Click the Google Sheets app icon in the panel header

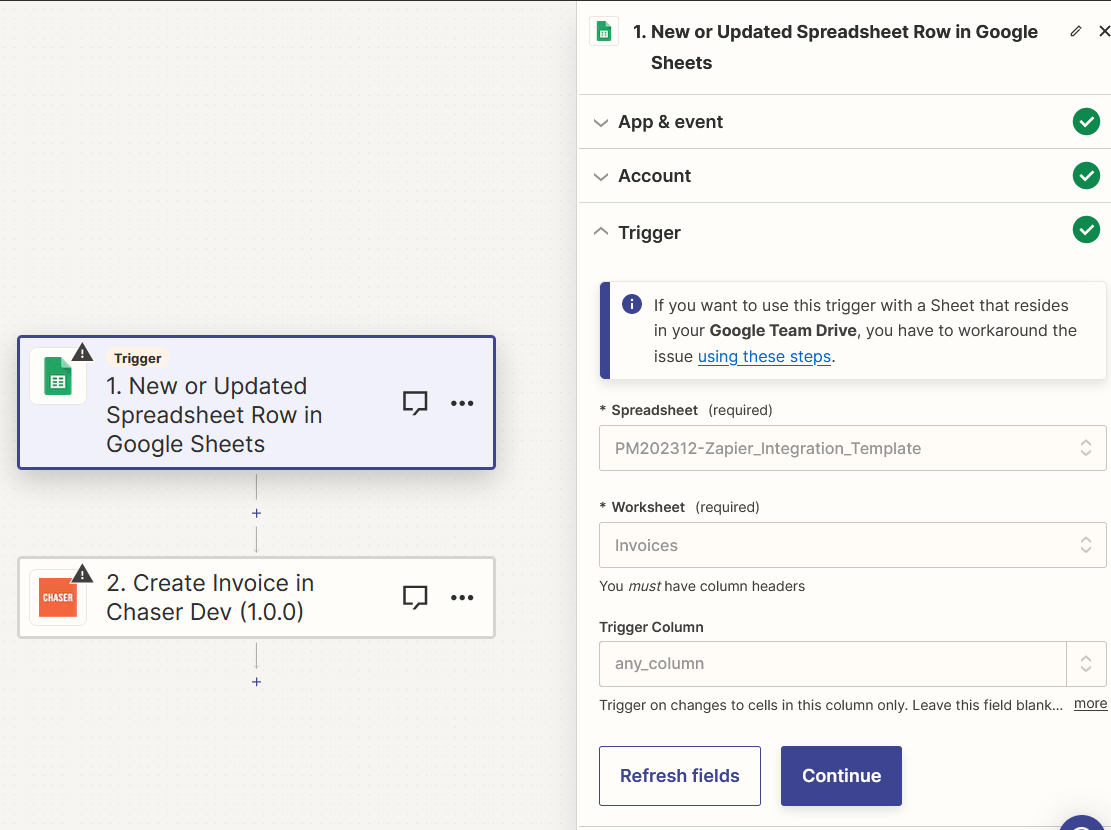click(x=604, y=31)
